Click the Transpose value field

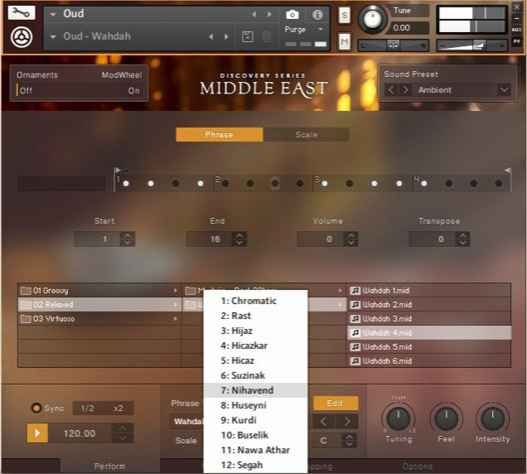click(433, 239)
